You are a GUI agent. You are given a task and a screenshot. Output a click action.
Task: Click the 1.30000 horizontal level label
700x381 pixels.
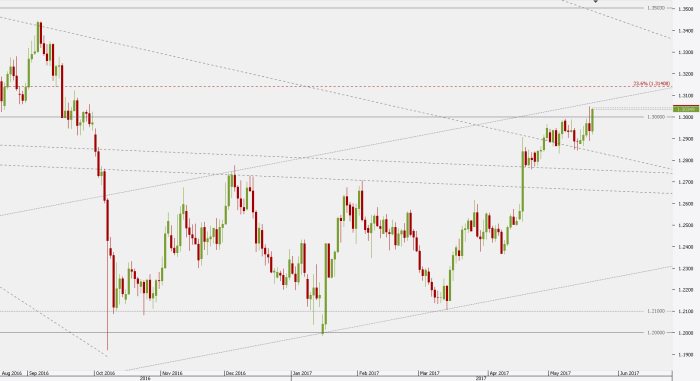(656, 117)
